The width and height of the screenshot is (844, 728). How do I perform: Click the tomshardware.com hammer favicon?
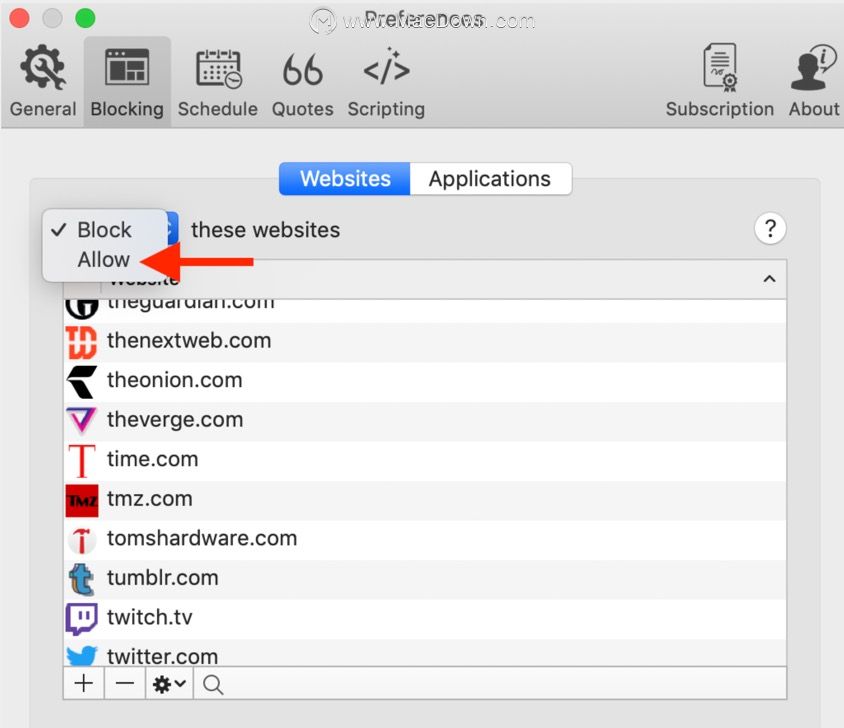pyautogui.click(x=82, y=540)
